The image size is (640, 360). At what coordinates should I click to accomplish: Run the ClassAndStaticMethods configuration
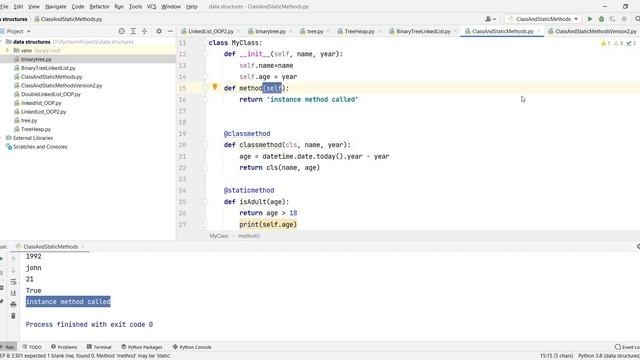(x=590, y=19)
